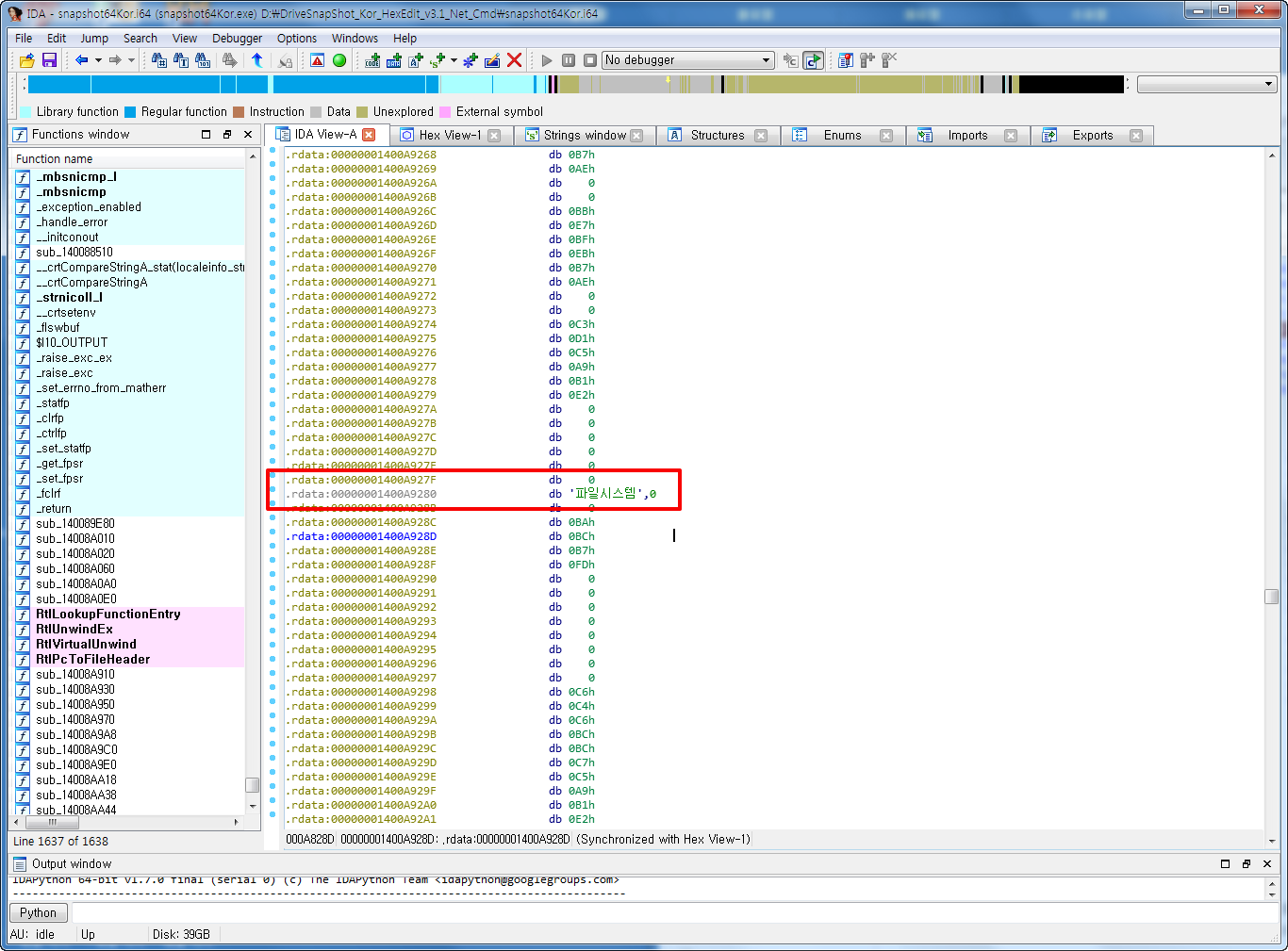Click the binoculars Search byte sequence icon

tap(203, 60)
